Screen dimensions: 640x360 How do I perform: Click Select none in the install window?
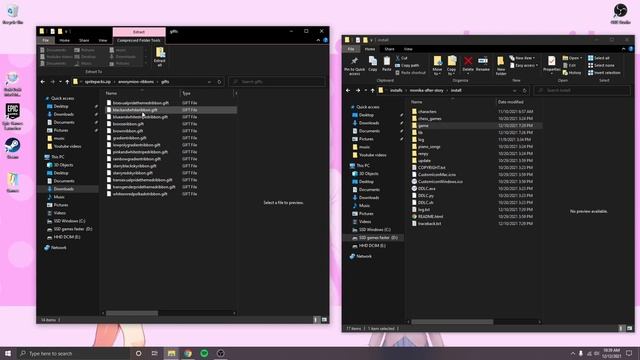601,65
